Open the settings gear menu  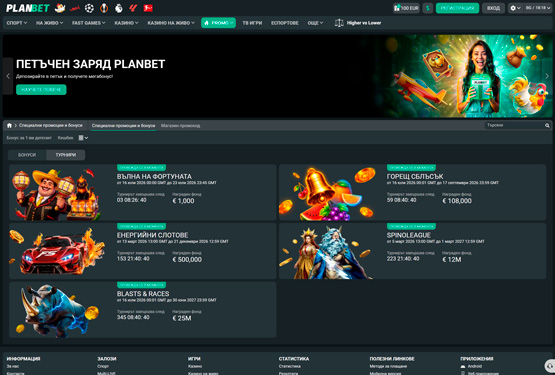[x=515, y=8]
